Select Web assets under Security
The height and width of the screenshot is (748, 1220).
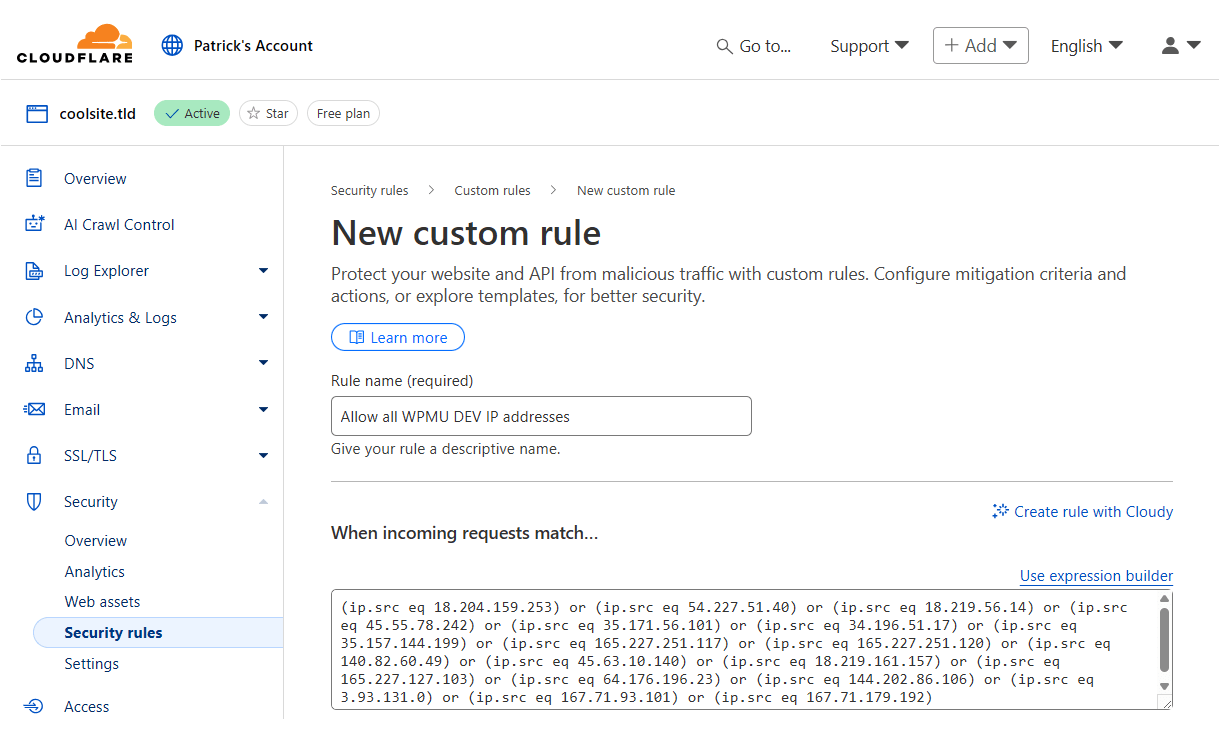coord(102,602)
